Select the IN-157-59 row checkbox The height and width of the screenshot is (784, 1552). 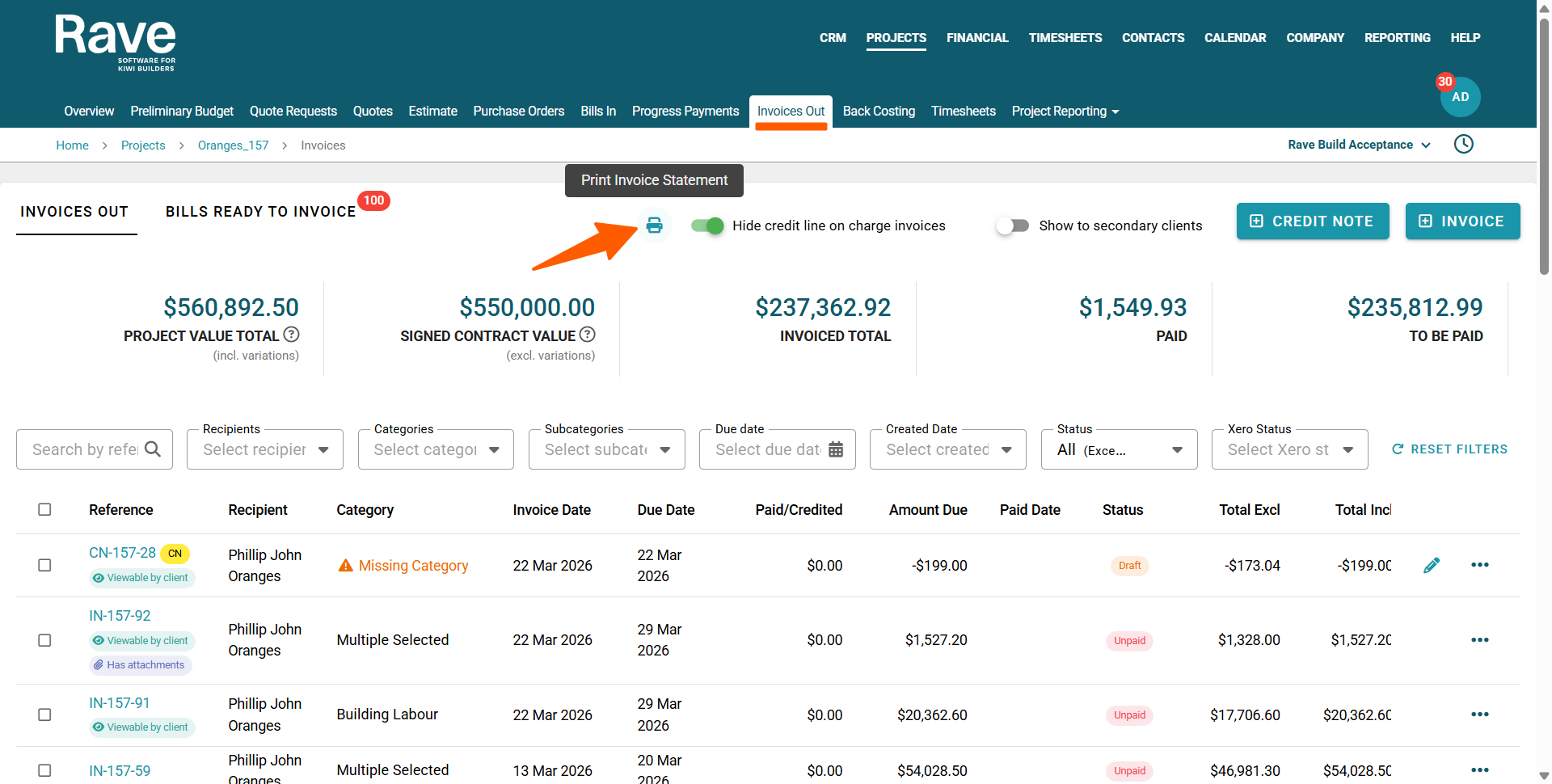44,770
